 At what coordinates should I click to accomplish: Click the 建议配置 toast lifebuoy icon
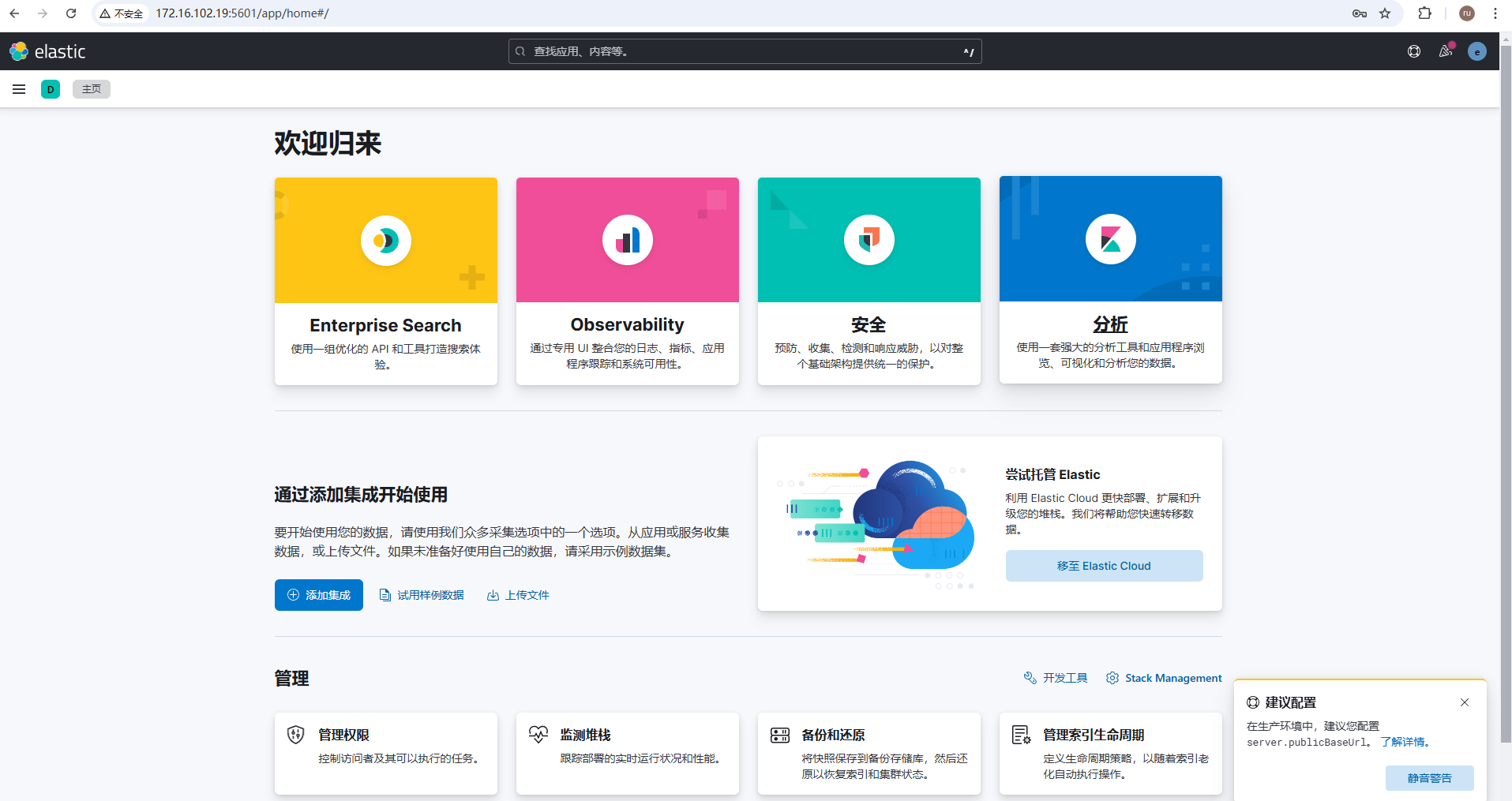coord(1253,702)
